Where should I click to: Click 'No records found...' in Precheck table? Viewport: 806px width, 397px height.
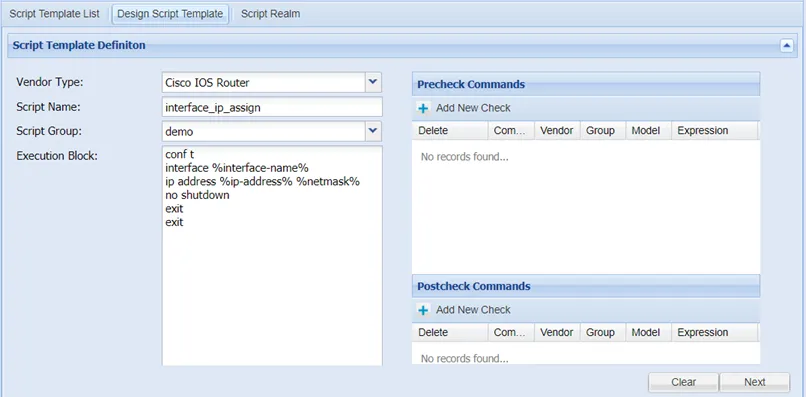click(465, 157)
